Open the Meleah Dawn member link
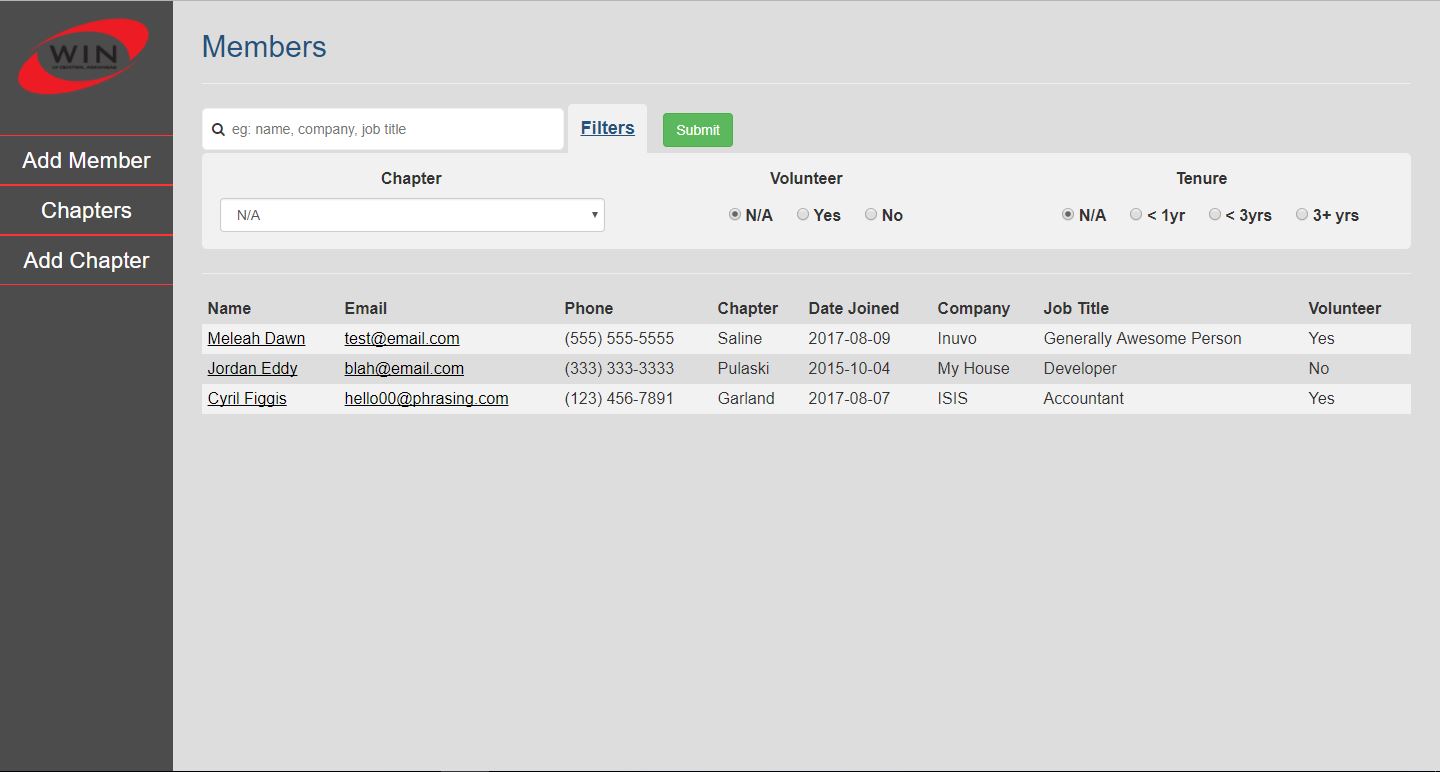 256,338
